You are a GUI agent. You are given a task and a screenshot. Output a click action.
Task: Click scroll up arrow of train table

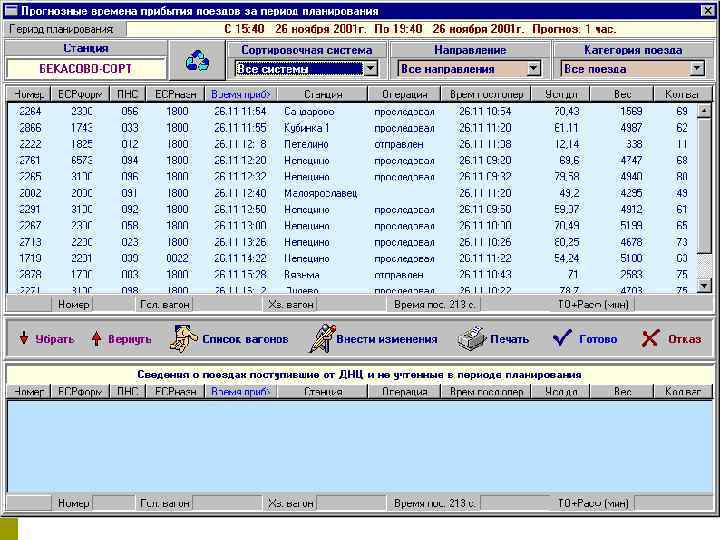(704, 111)
